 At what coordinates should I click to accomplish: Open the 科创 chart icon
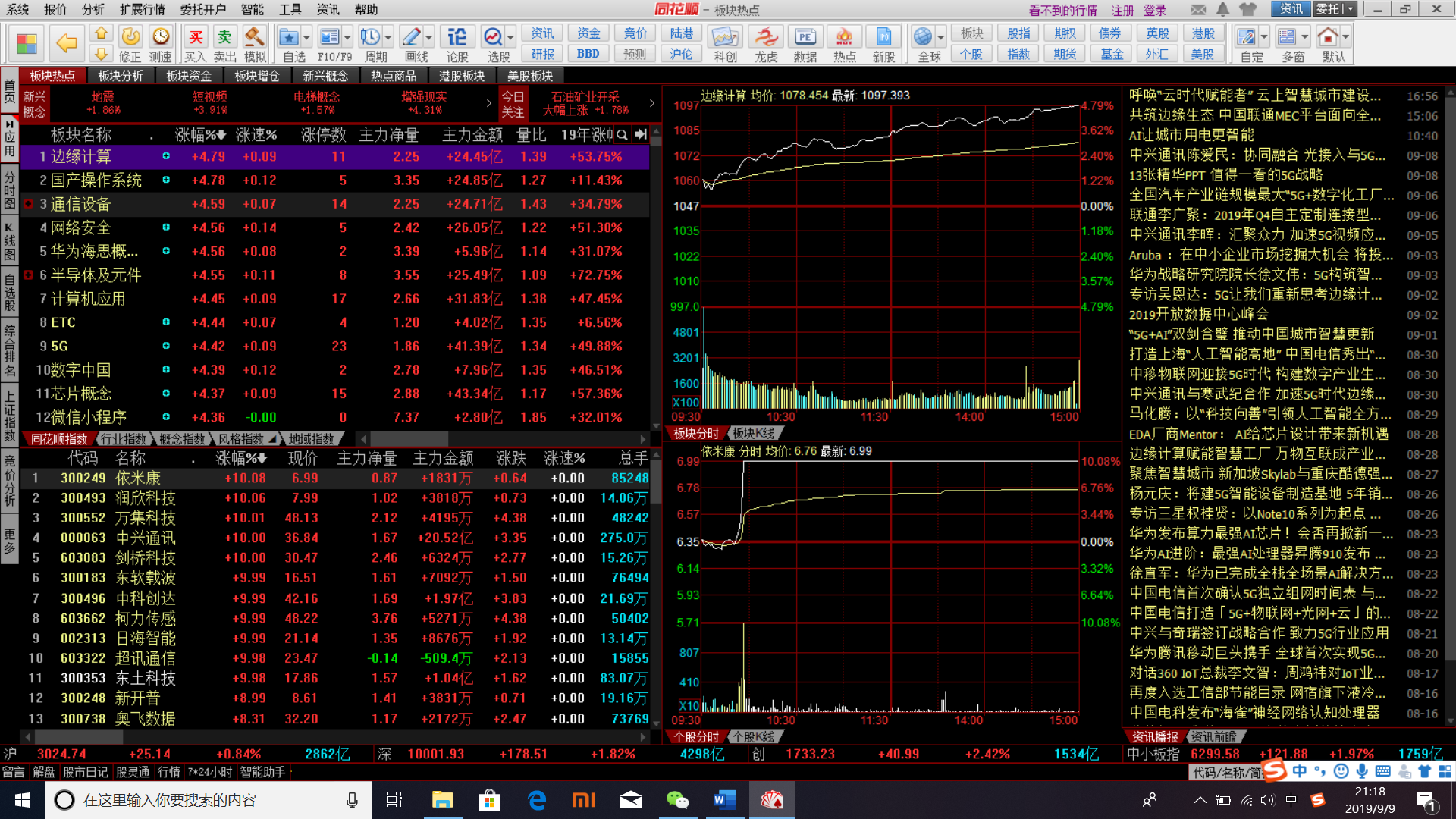(x=725, y=37)
